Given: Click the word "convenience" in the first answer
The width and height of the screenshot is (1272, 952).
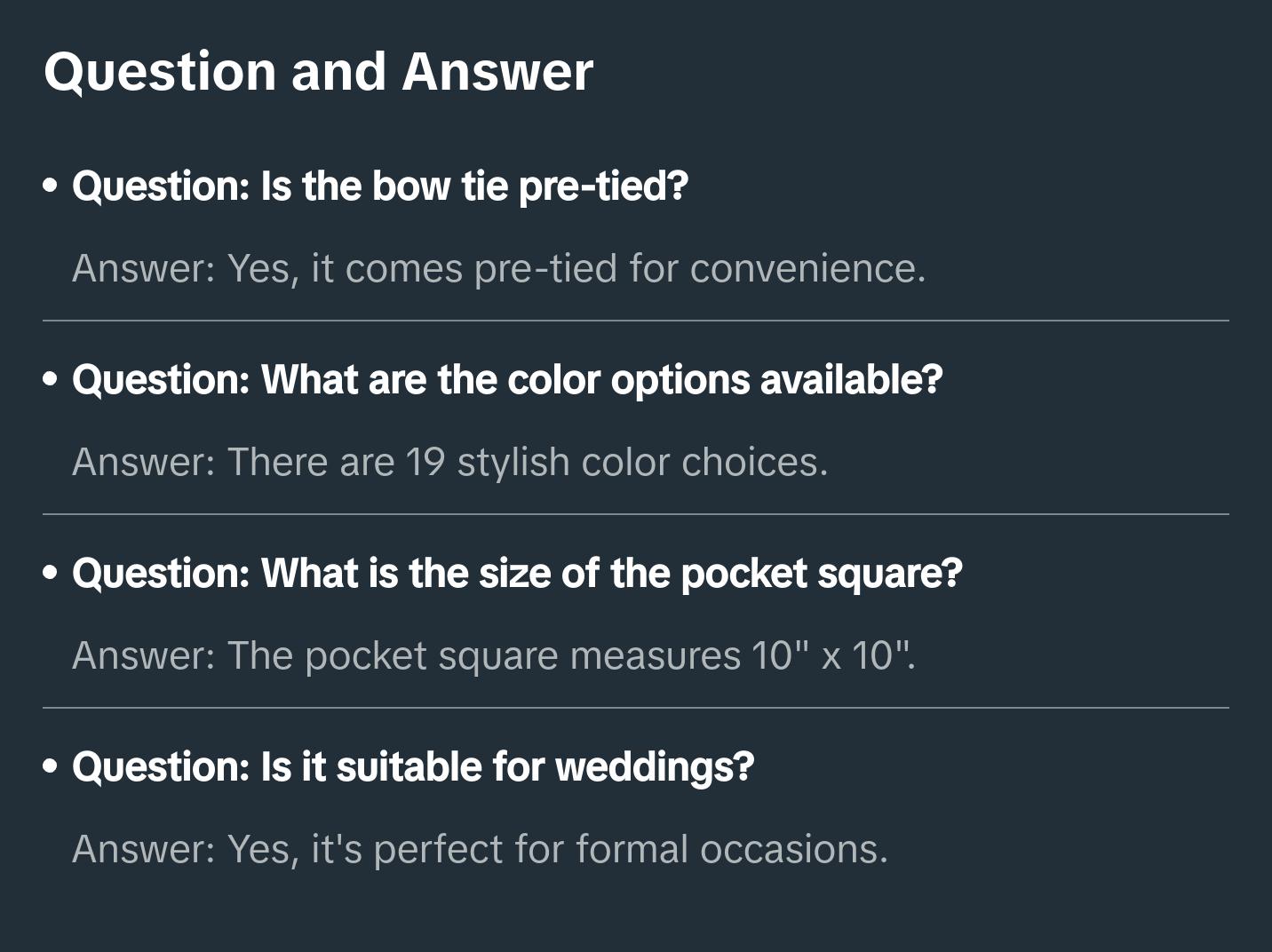Looking at the screenshot, I should [x=807, y=268].
